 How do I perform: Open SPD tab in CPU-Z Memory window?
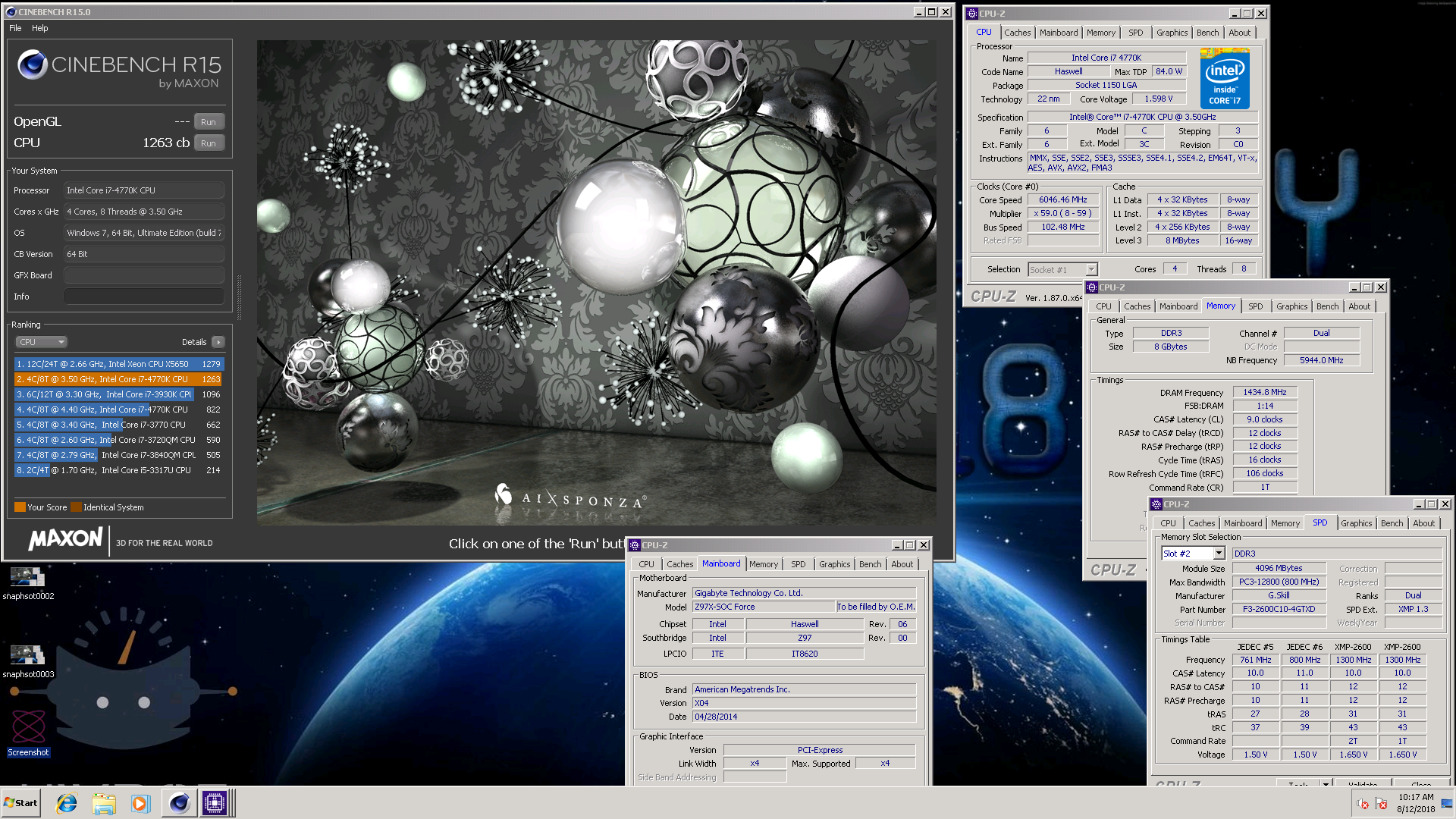pyautogui.click(x=1256, y=306)
